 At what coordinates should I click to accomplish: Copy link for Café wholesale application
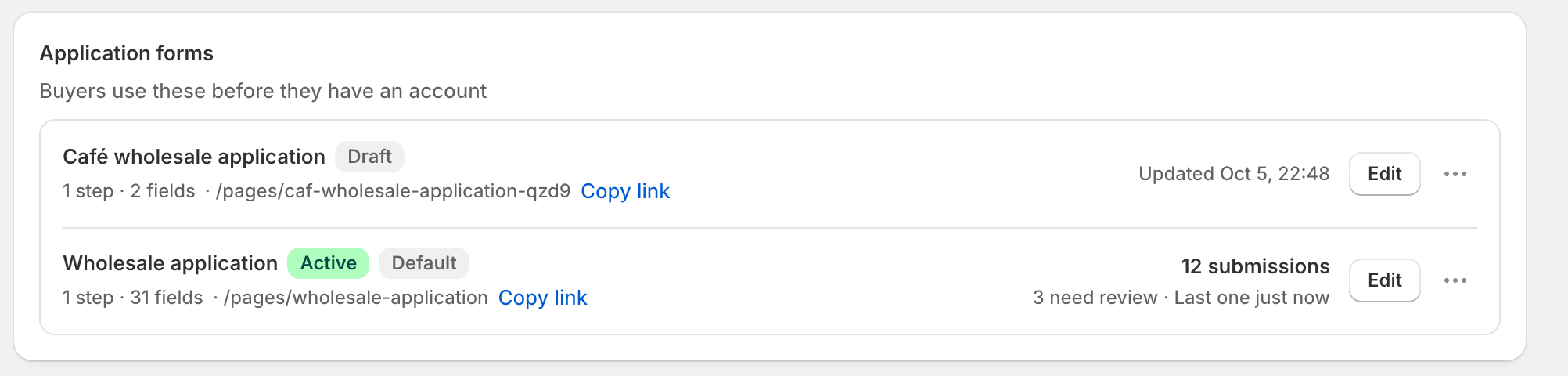625,191
